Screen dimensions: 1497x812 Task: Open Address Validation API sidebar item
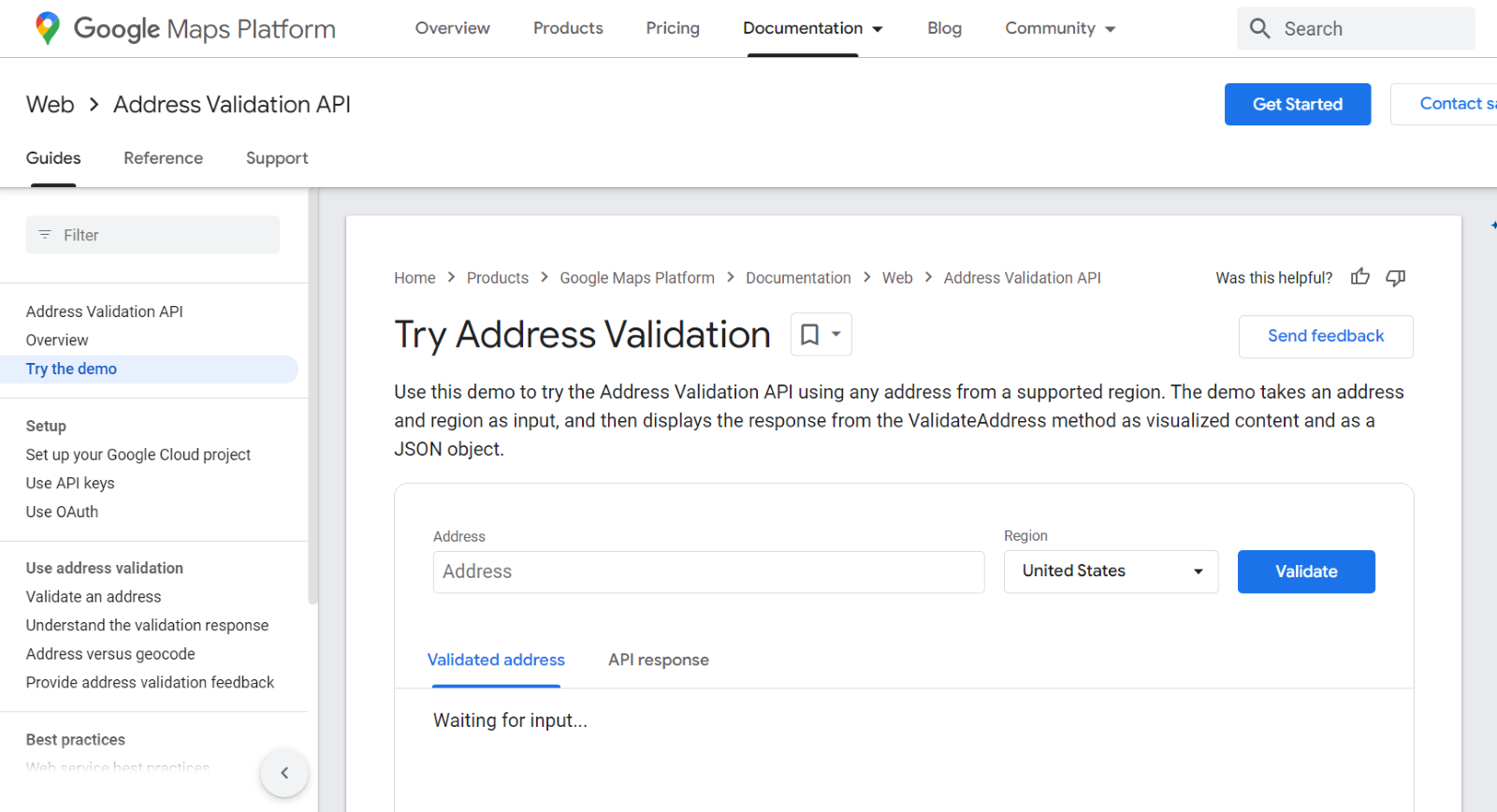click(x=105, y=312)
